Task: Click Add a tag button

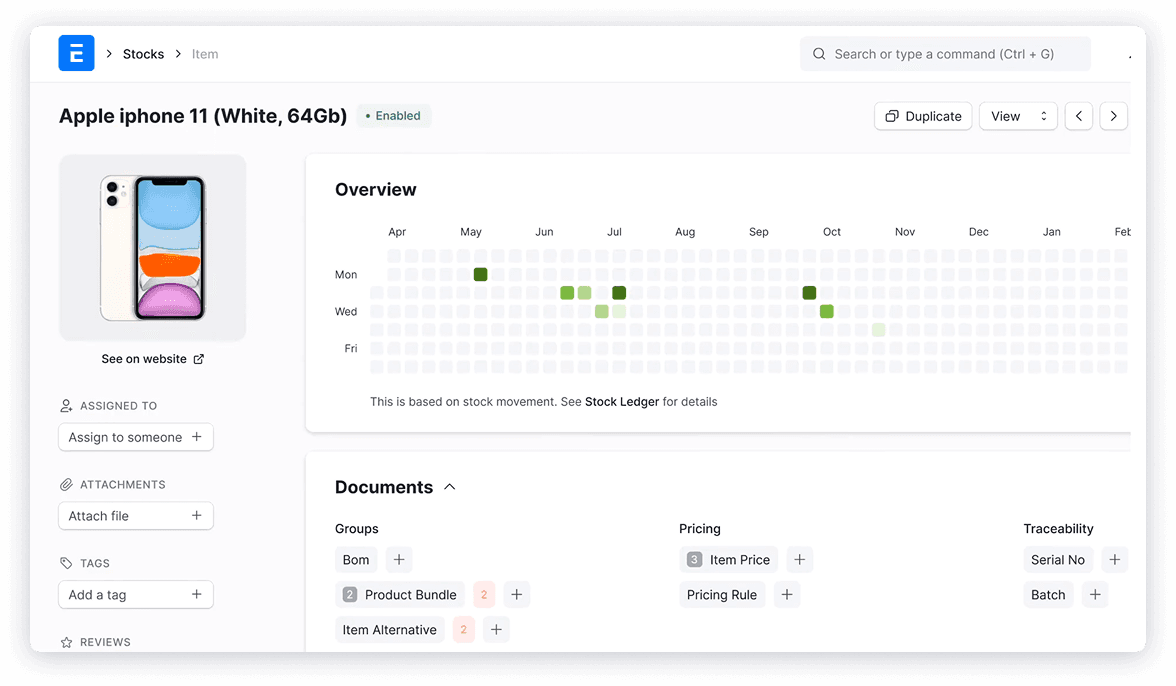Action: pos(136,595)
